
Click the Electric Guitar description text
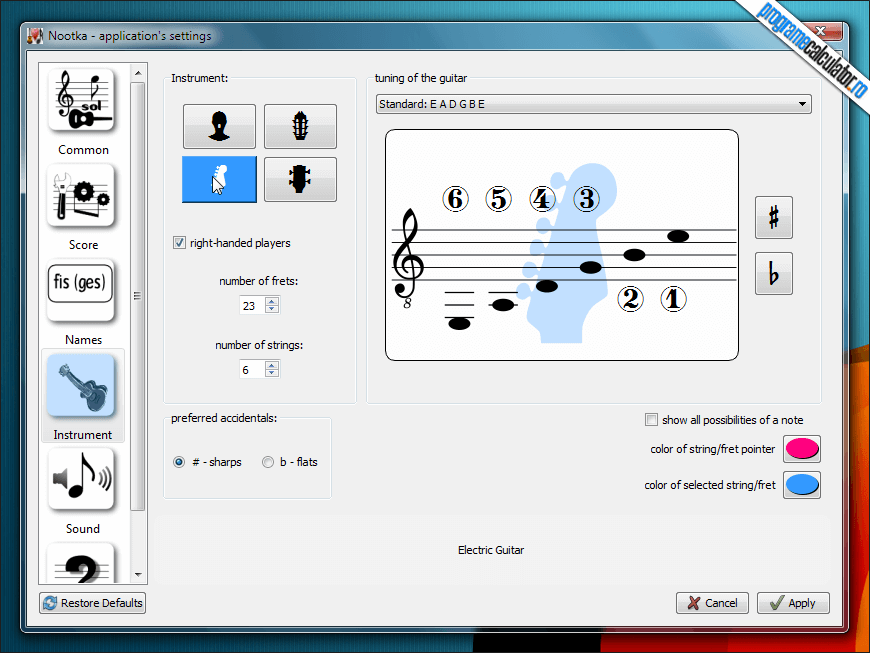[491, 550]
